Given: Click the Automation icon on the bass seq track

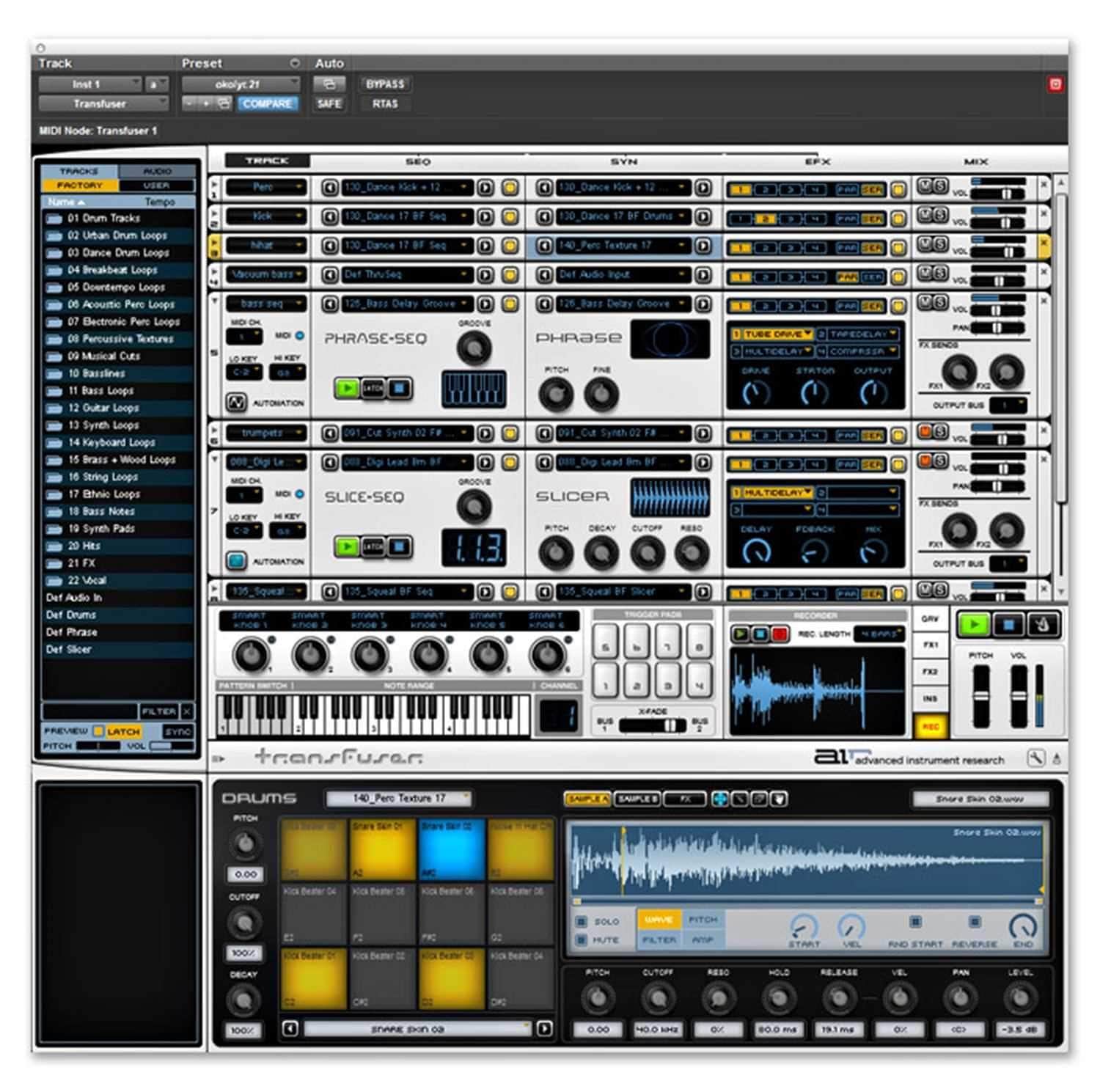Looking at the screenshot, I should point(236,402).
